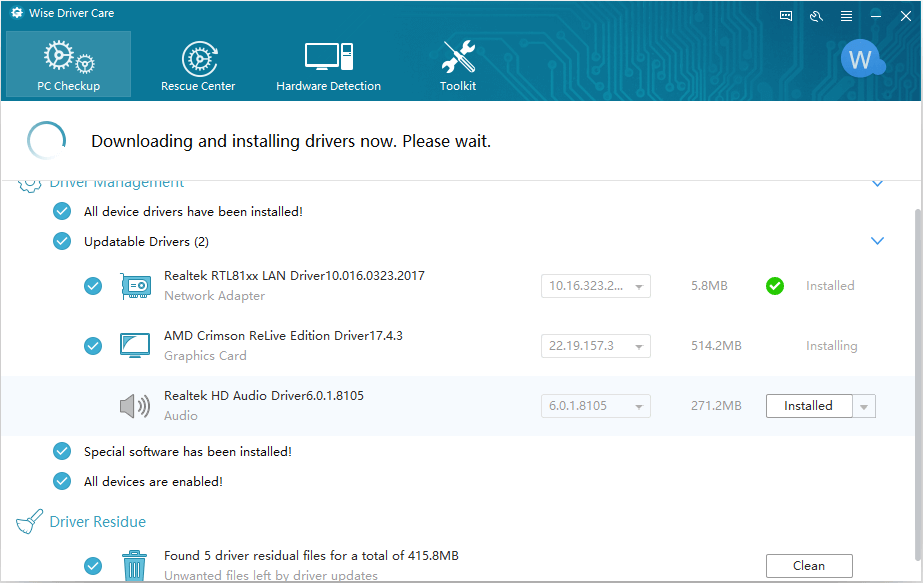Open the PC Checkup tab
923x583 pixels.
click(68, 64)
